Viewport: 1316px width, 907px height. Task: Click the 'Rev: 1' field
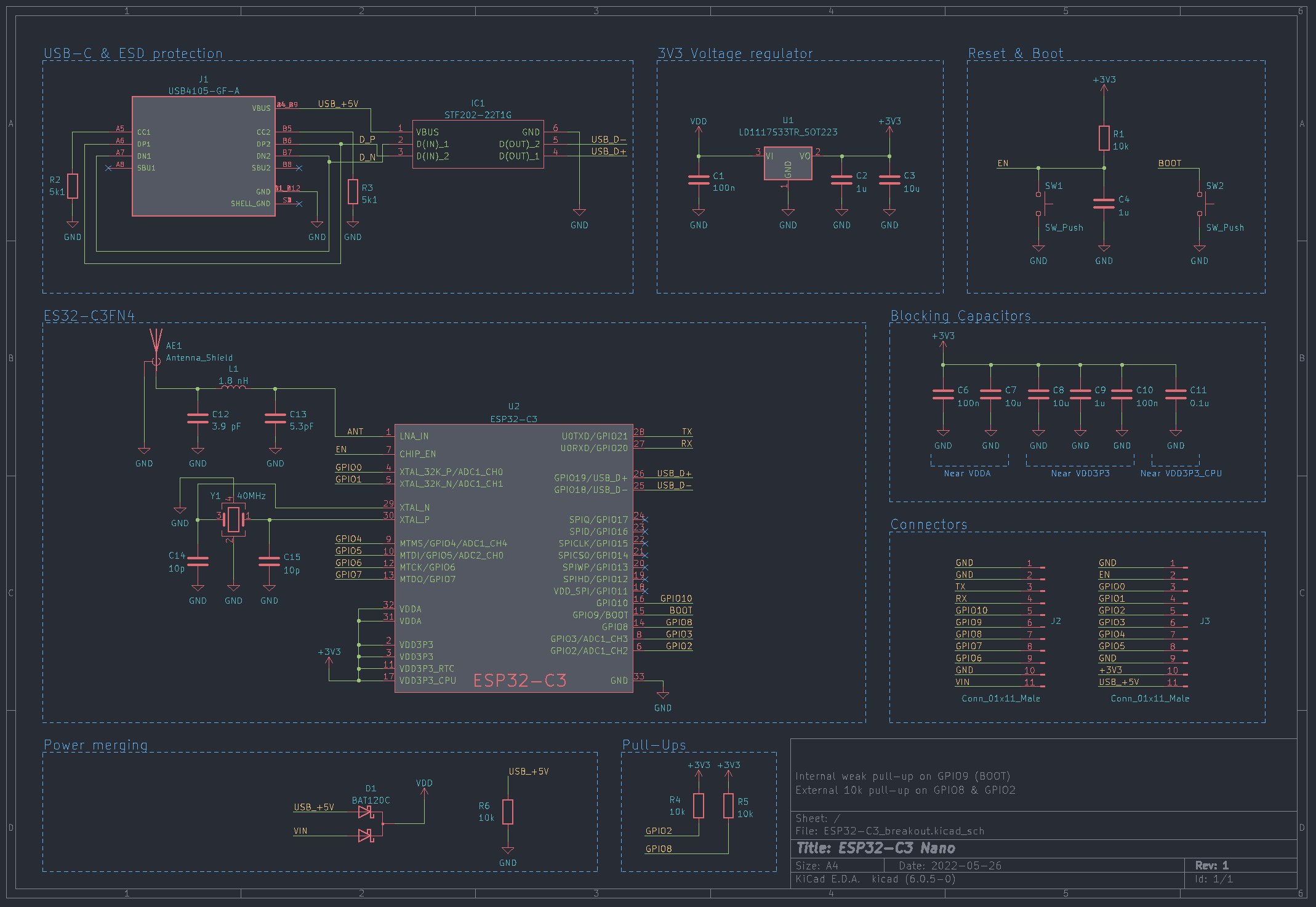coord(1211,865)
